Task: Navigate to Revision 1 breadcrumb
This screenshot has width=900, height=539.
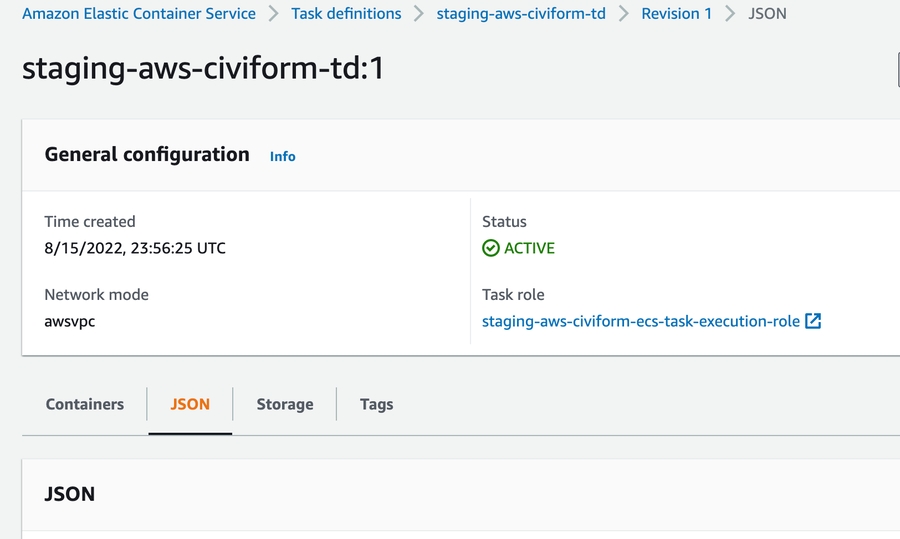Action: 677,14
